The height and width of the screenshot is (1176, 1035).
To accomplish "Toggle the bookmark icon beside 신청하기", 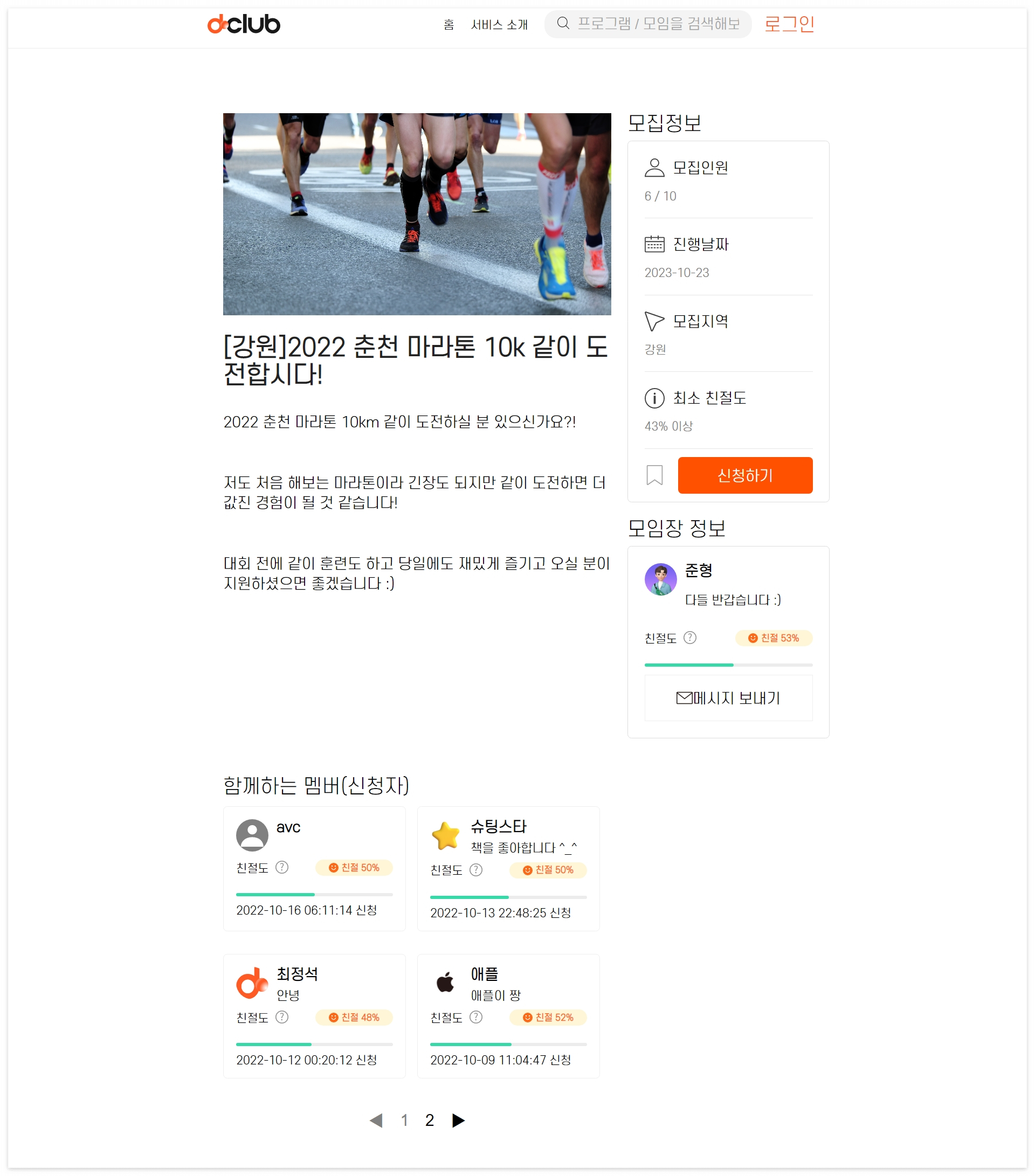I will pos(654,475).
